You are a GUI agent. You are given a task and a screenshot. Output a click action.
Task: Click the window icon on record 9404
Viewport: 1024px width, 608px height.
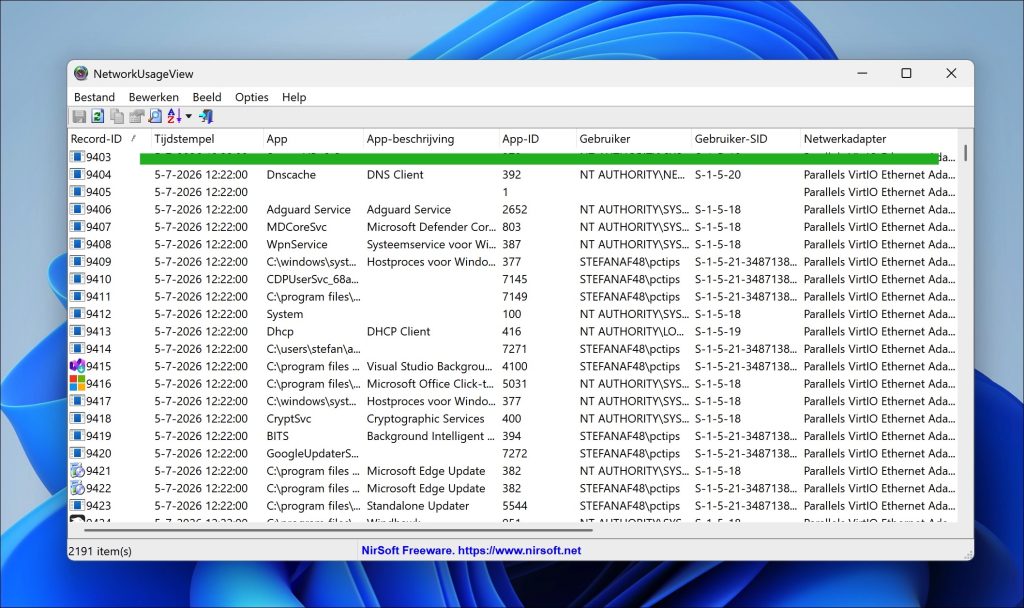(77, 174)
